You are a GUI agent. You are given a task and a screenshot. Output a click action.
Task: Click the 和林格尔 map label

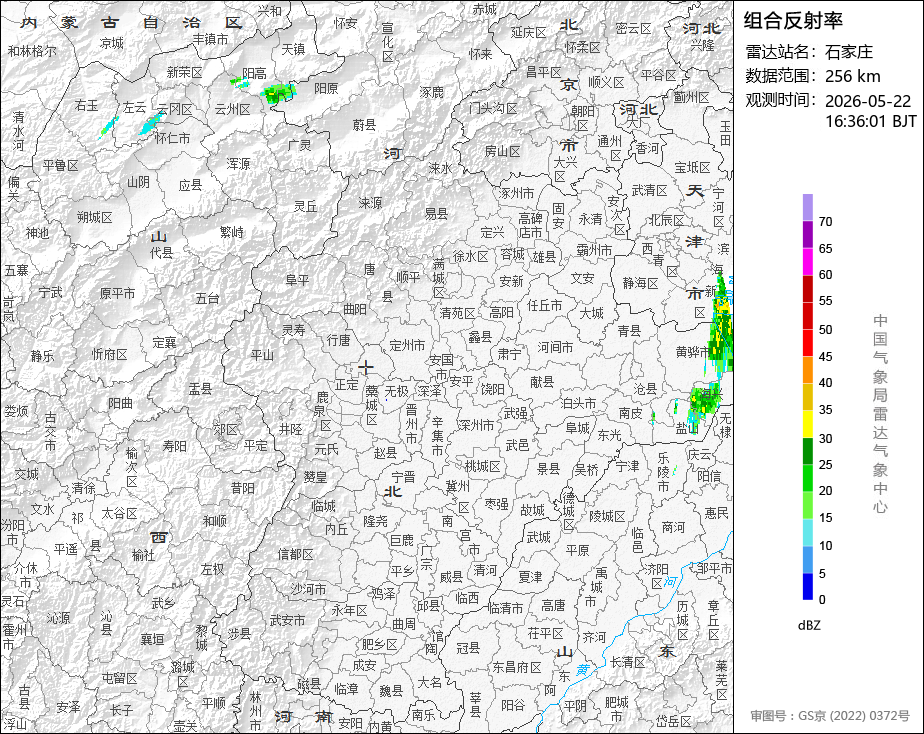pos(32,51)
